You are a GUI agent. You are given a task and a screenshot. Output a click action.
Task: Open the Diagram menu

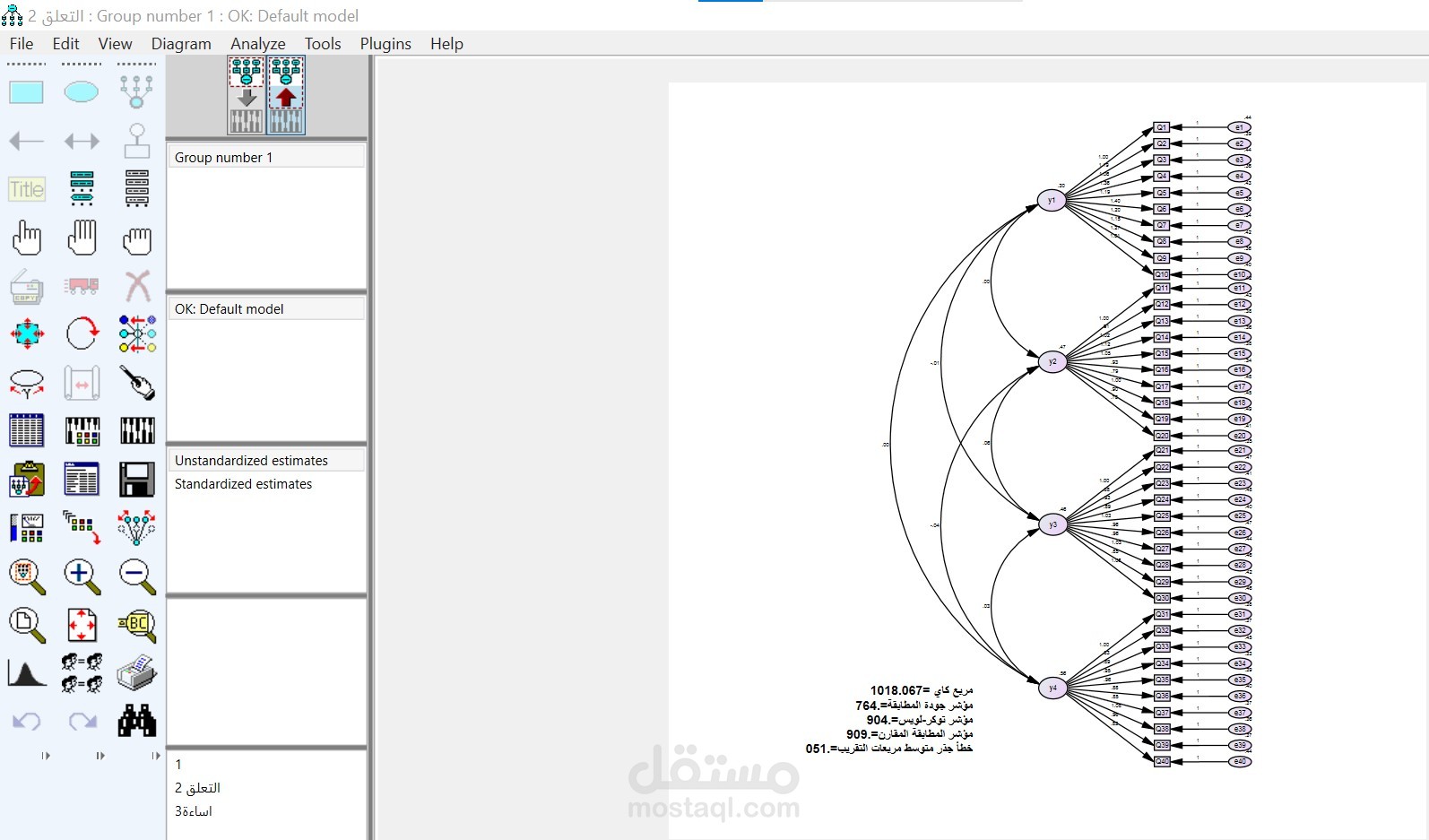tap(181, 44)
